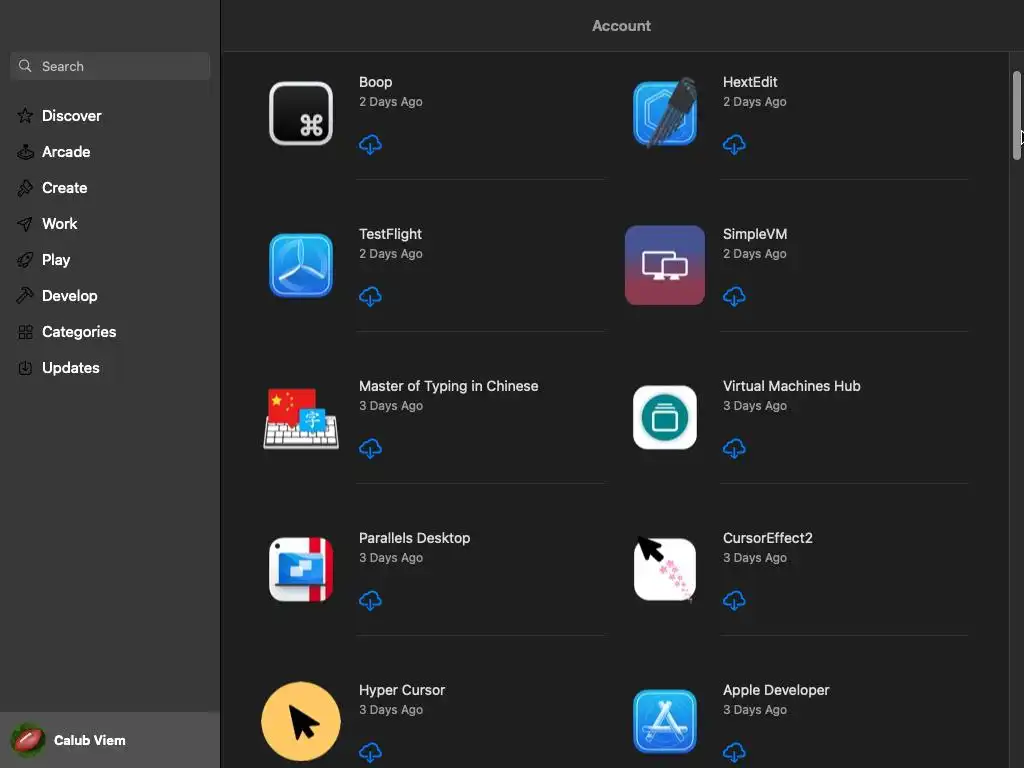Click the Discover star icon
The image size is (1024, 768).
(x=25, y=116)
